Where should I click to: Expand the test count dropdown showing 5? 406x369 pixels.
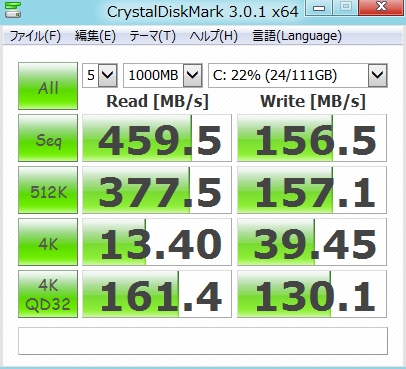click(109, 75)
